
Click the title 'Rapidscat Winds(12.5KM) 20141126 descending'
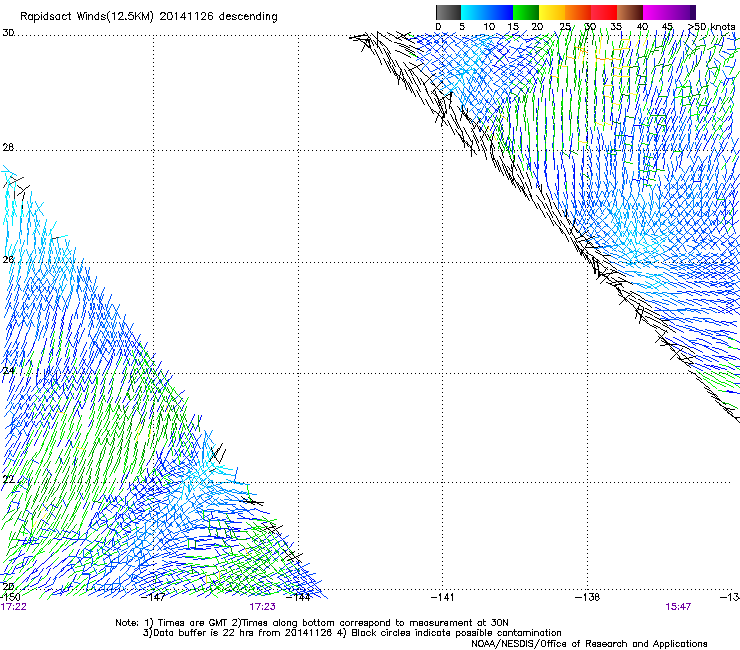(x=149, y=17)
